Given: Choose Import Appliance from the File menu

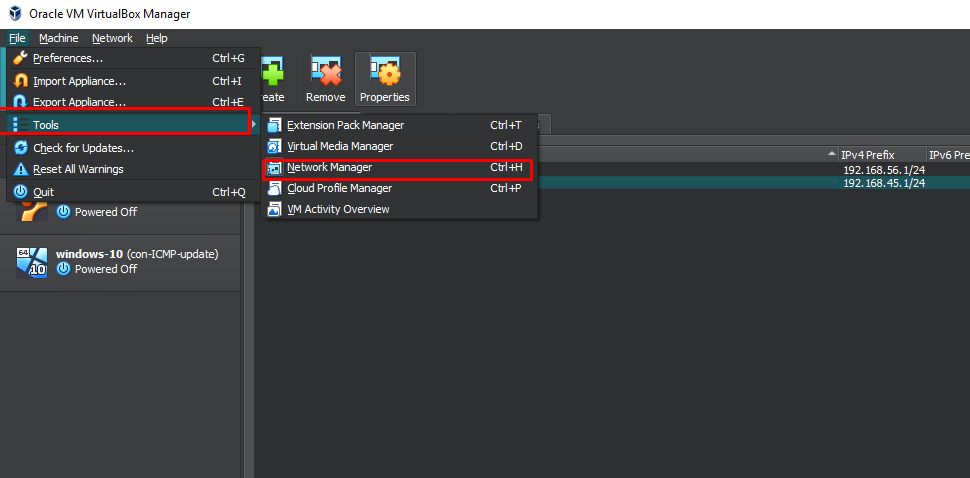Looking at the screenshot, I should point(79,81).
